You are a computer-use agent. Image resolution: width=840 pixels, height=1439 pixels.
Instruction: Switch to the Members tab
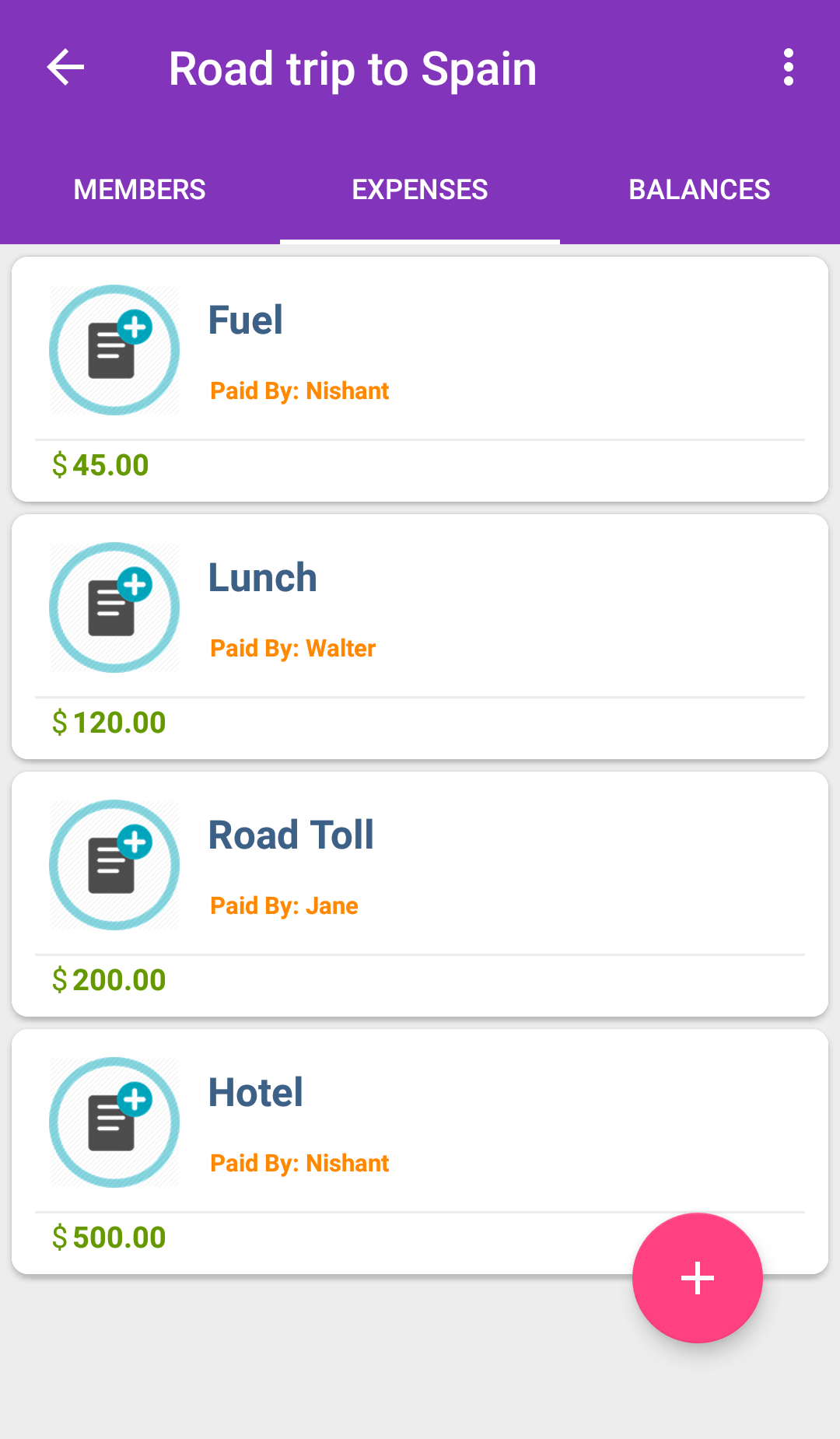click(x=140, y=190)
